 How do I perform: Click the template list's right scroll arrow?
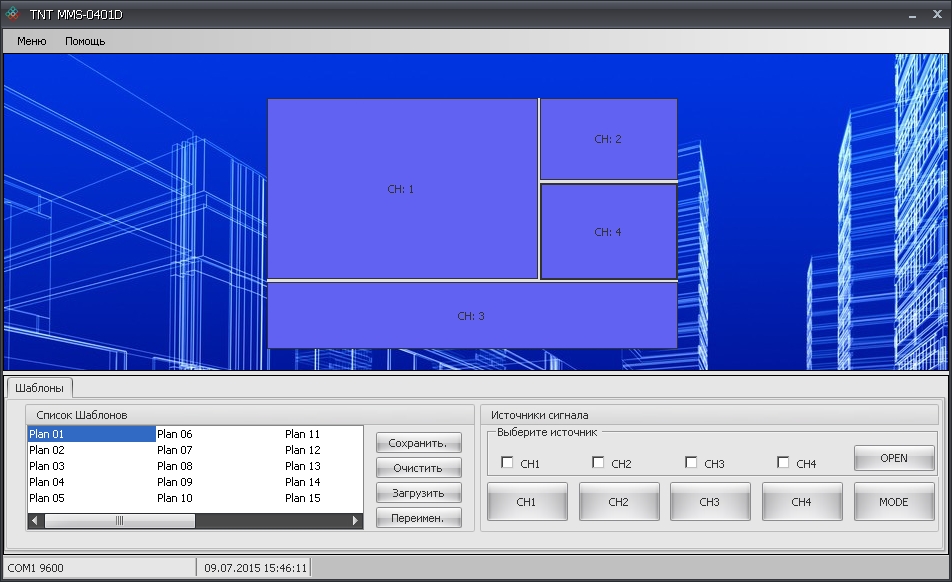pyautogui.click(x=355, y=521)
